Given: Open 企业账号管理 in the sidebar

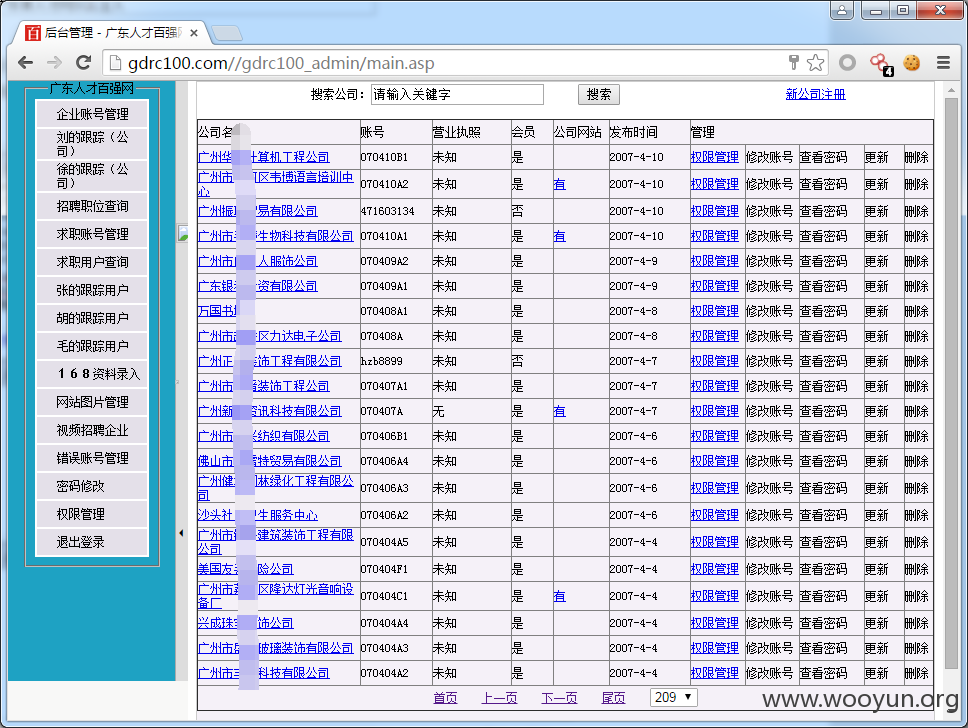Looking at the screenshot, I should point(92,114).
